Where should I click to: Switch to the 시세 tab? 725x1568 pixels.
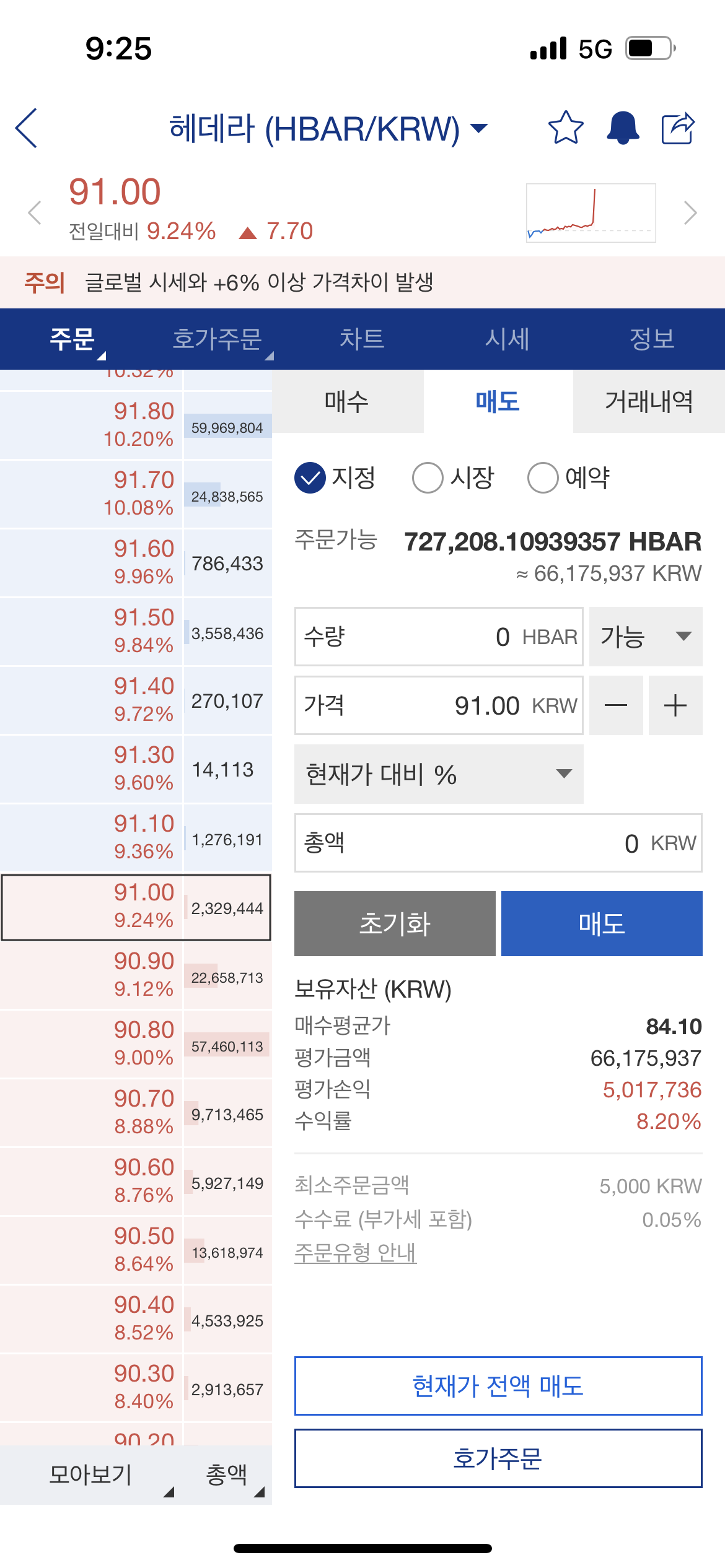point(507,339)
